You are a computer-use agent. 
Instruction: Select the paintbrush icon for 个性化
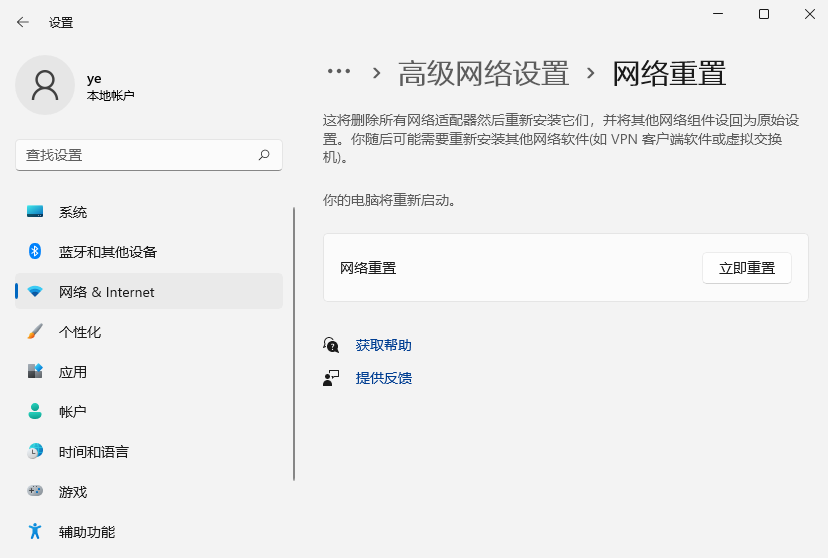pyautogui.click(x=35, y=332)
